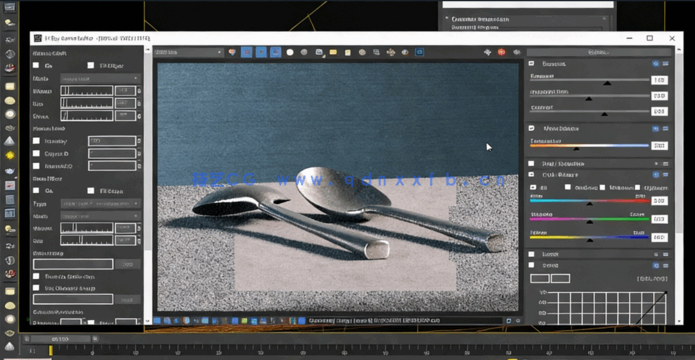Enable the On checkbox in the upper lens effect group
Screen dimensions: 695x360
tap(36, 65)
